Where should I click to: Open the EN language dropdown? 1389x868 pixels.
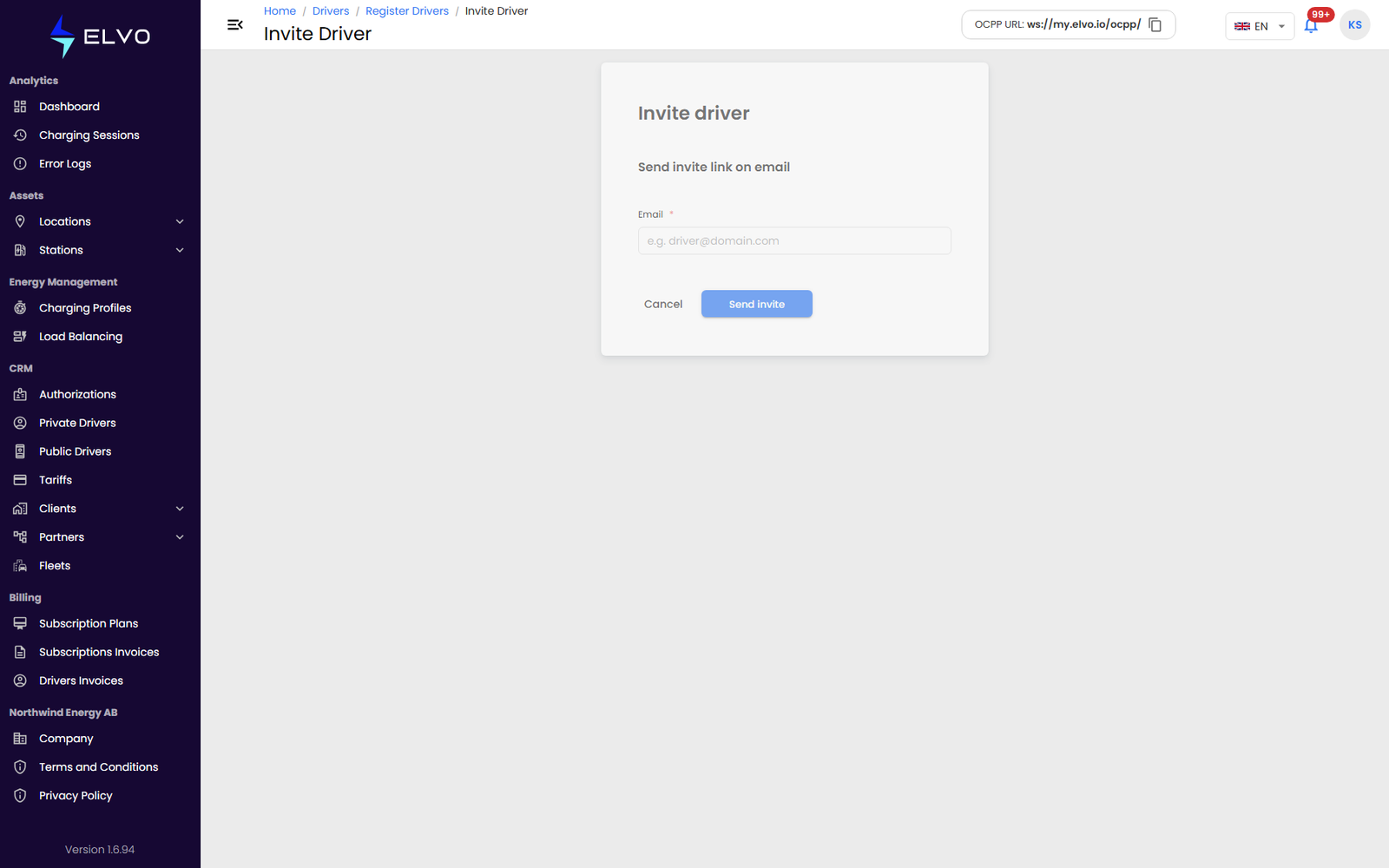coord(1260,26)
